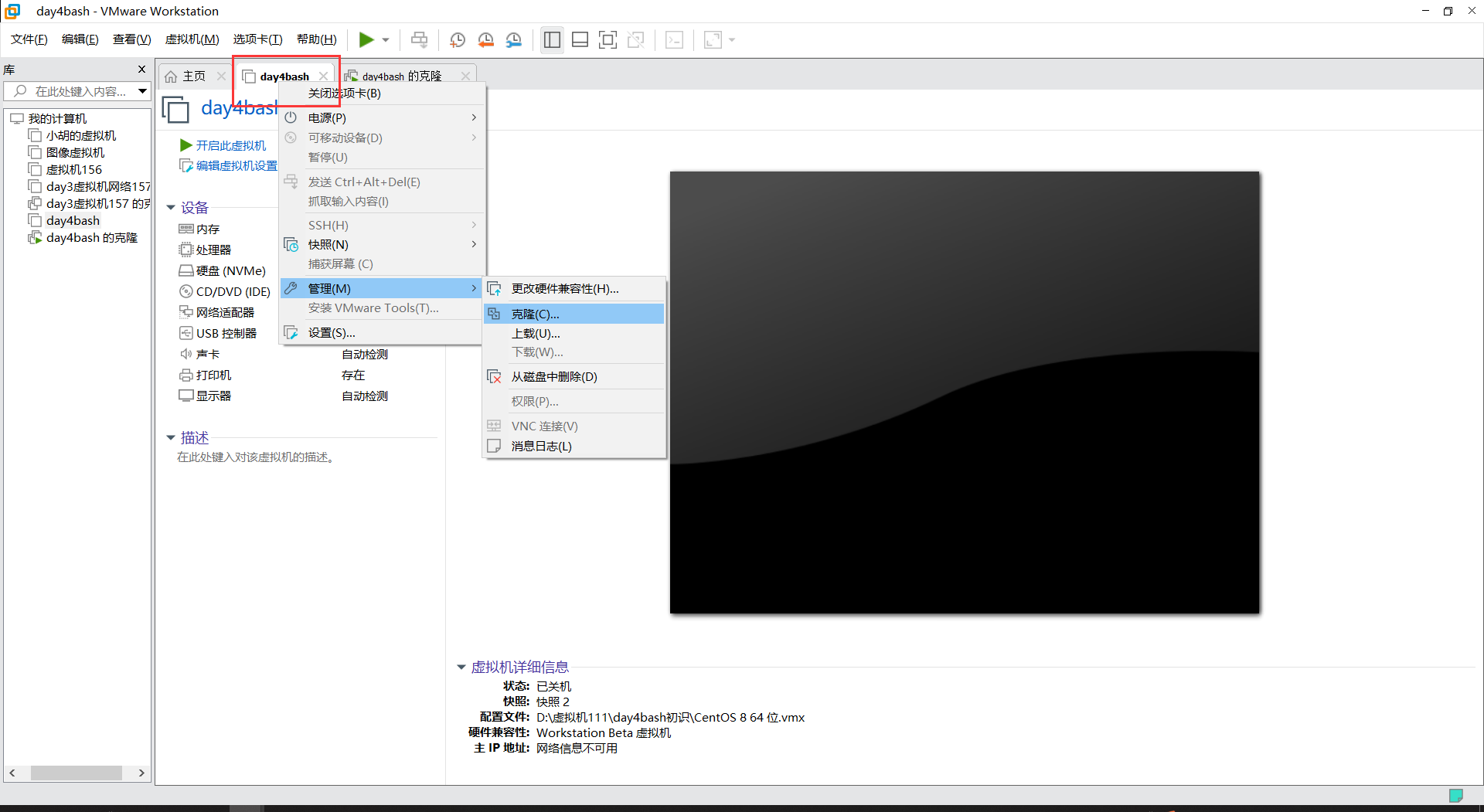Close the day4bash tab with its X
This screenshot has height=812, width=1484.
[x=324, y=76]
